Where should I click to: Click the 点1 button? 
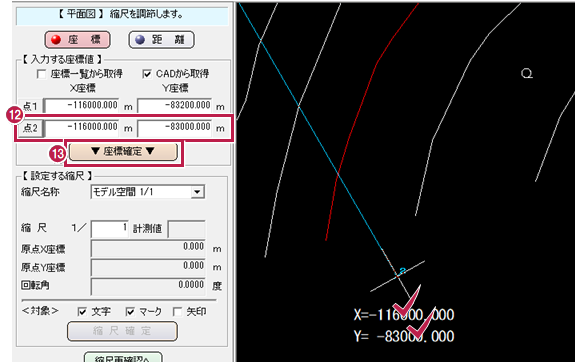pos(30,106)
